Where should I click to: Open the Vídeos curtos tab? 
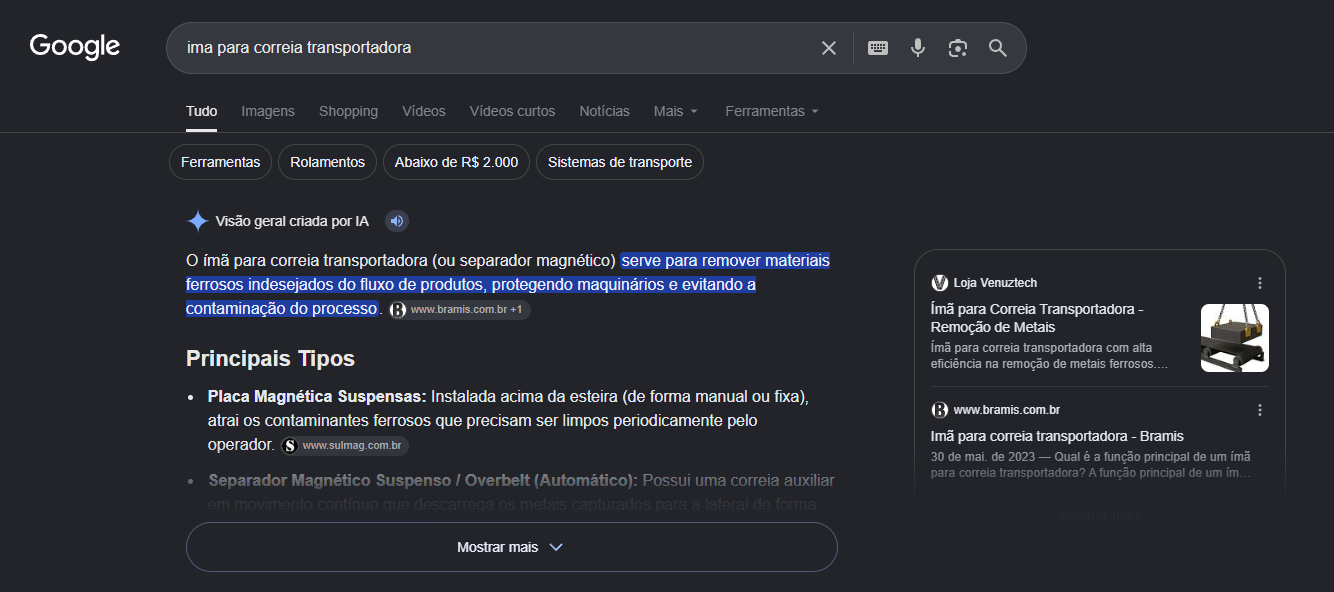[x=512, y=111]
